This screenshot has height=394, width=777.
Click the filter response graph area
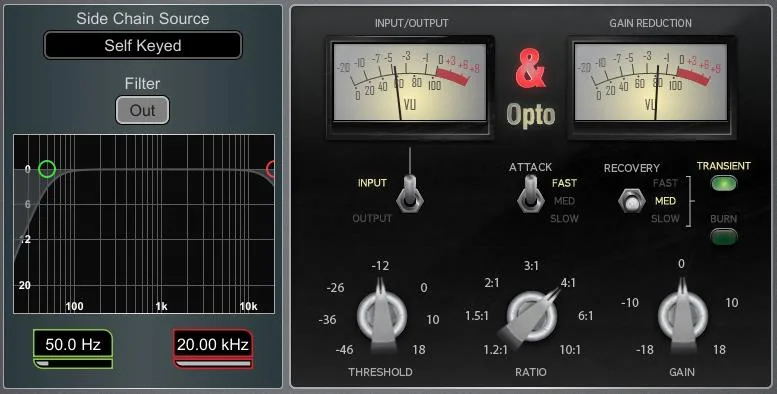[x=144, y=224]
